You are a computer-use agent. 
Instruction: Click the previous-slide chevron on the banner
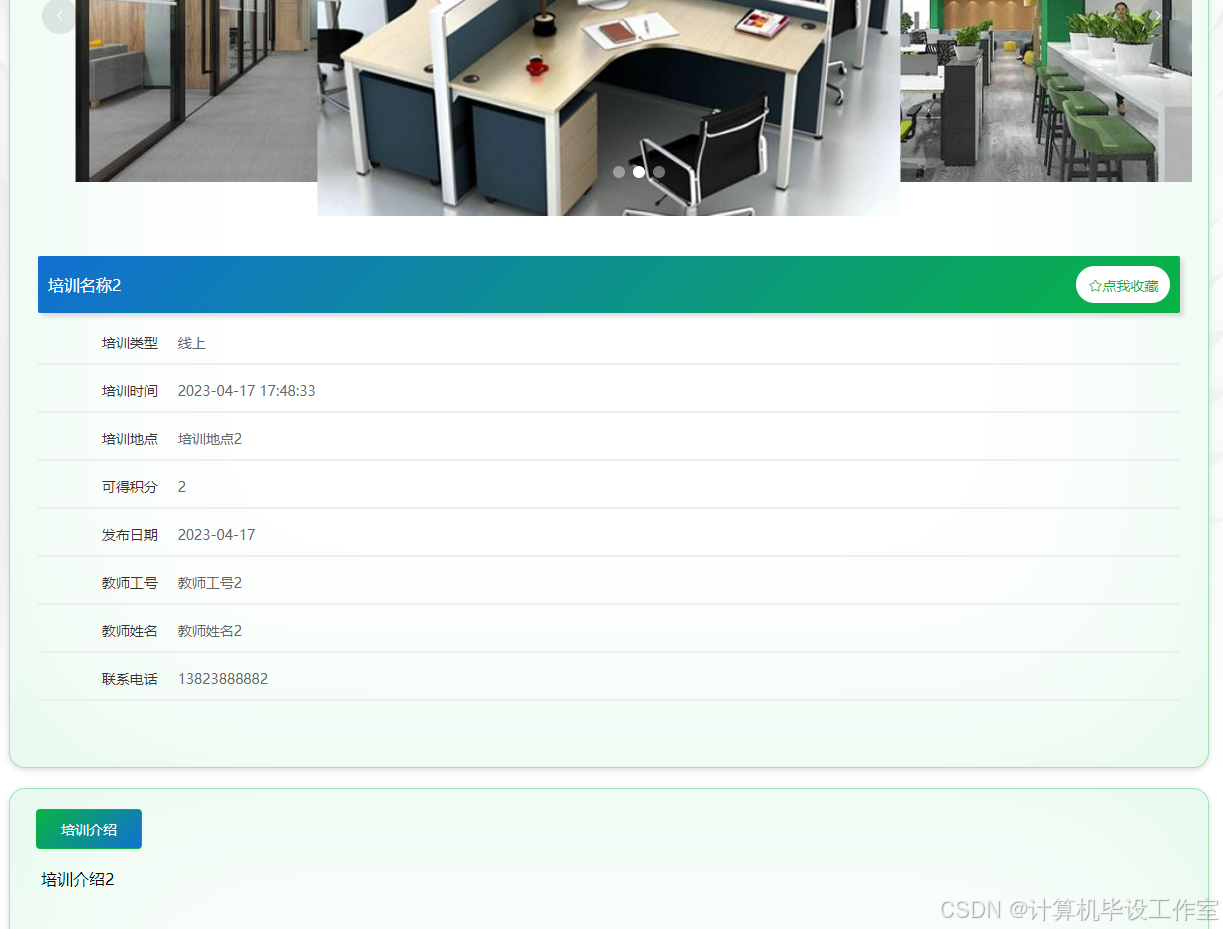[58, 15]
